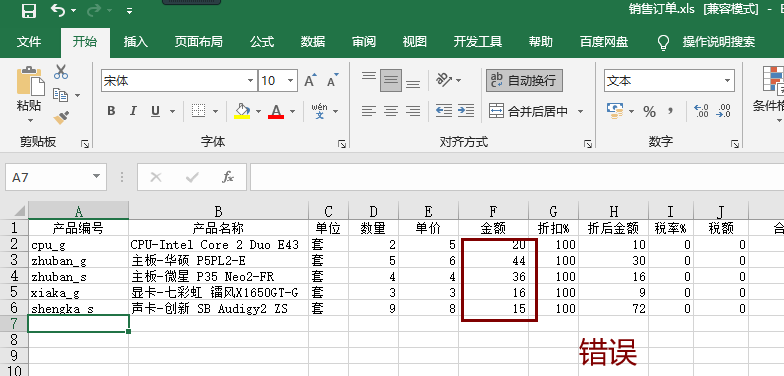Select the Format Painter brush icon
This screenshot has height=376, width=784.
tap(61, 118)
